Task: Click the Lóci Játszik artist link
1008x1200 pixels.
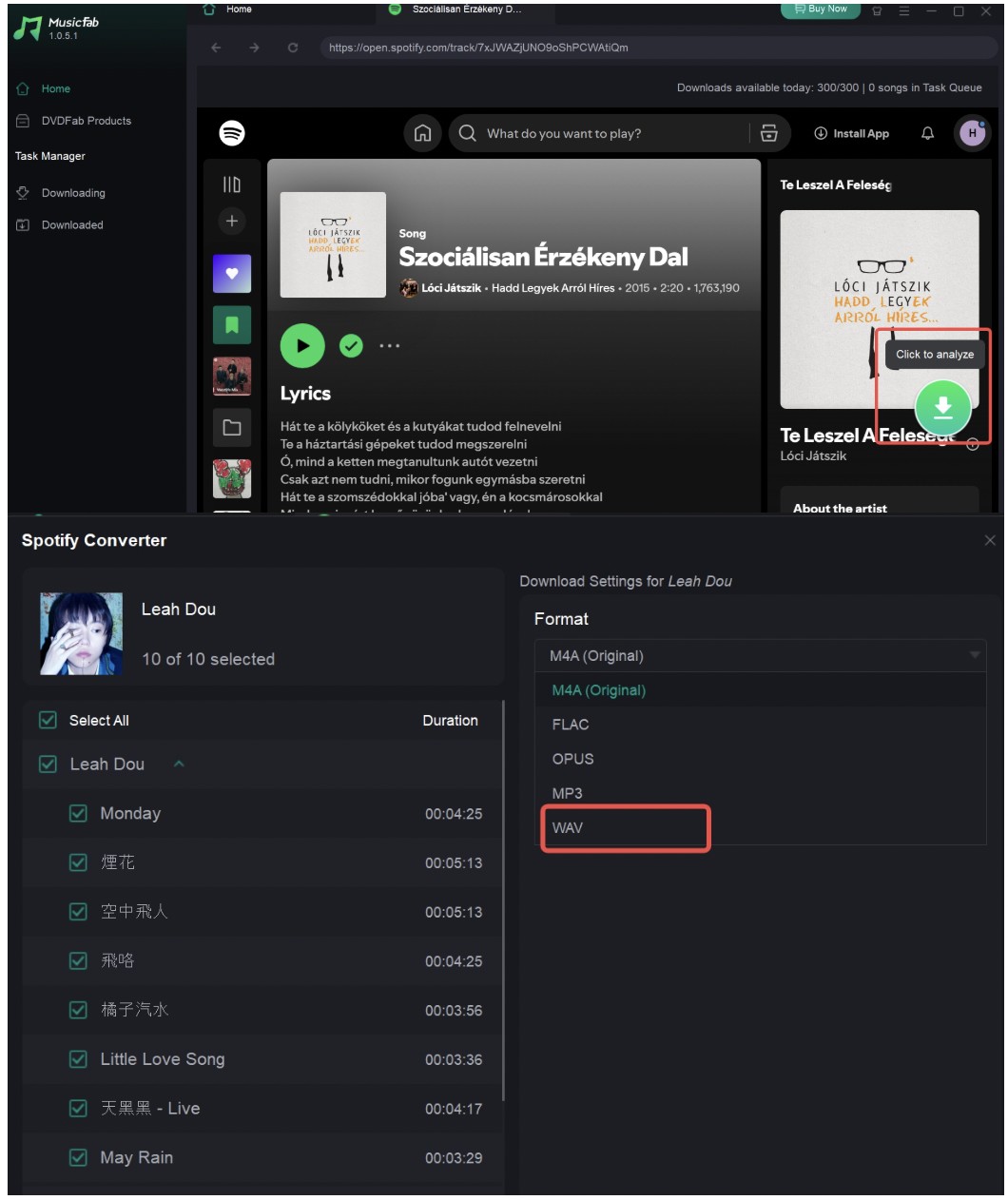Action: 451,288
